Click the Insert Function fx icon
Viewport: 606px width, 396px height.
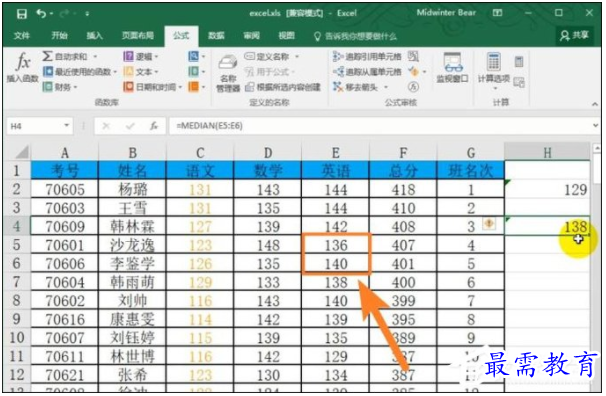click(23, 62)
